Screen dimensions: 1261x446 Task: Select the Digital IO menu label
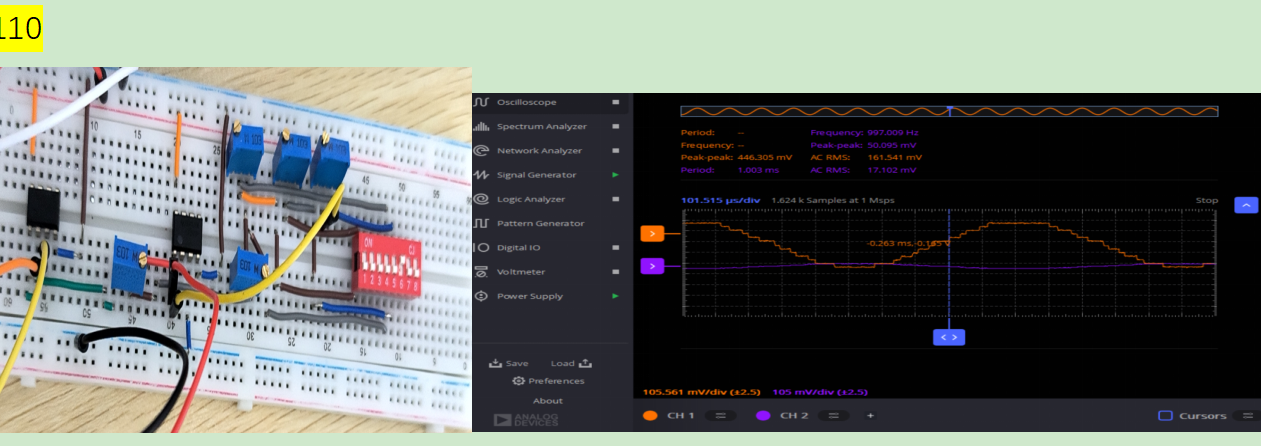click(519, 248)
